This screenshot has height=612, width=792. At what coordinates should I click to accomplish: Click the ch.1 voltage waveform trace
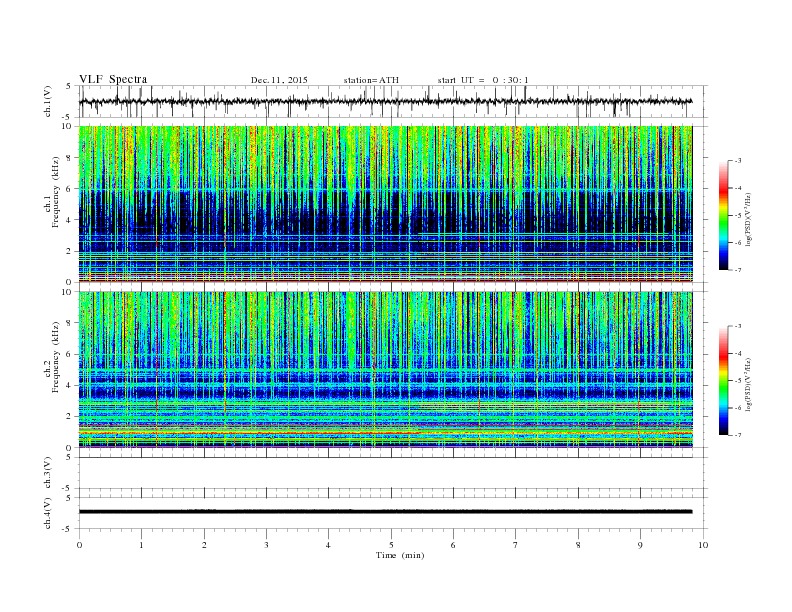pos(385,101)
